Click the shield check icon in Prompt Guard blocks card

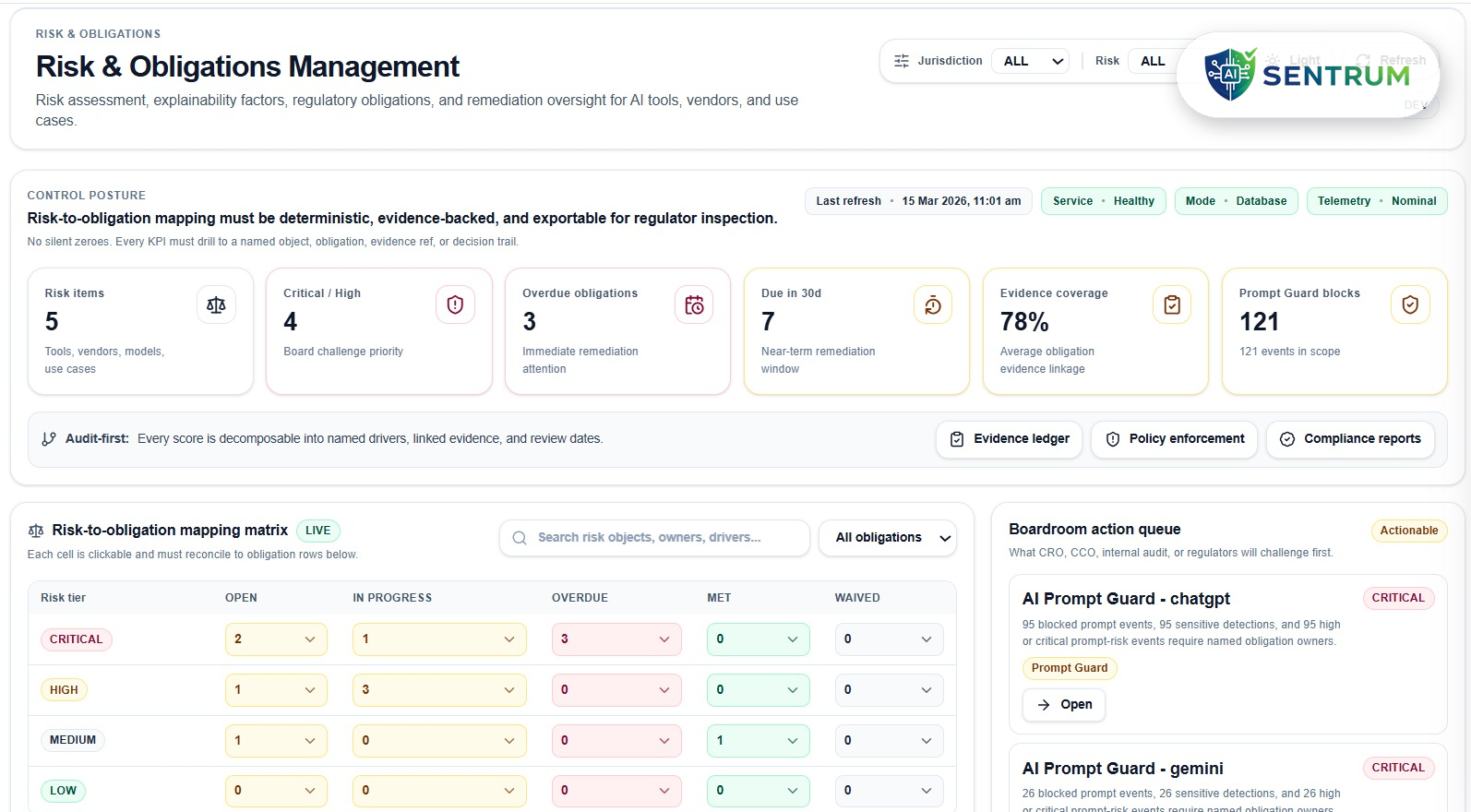(x=1410, y=305)
